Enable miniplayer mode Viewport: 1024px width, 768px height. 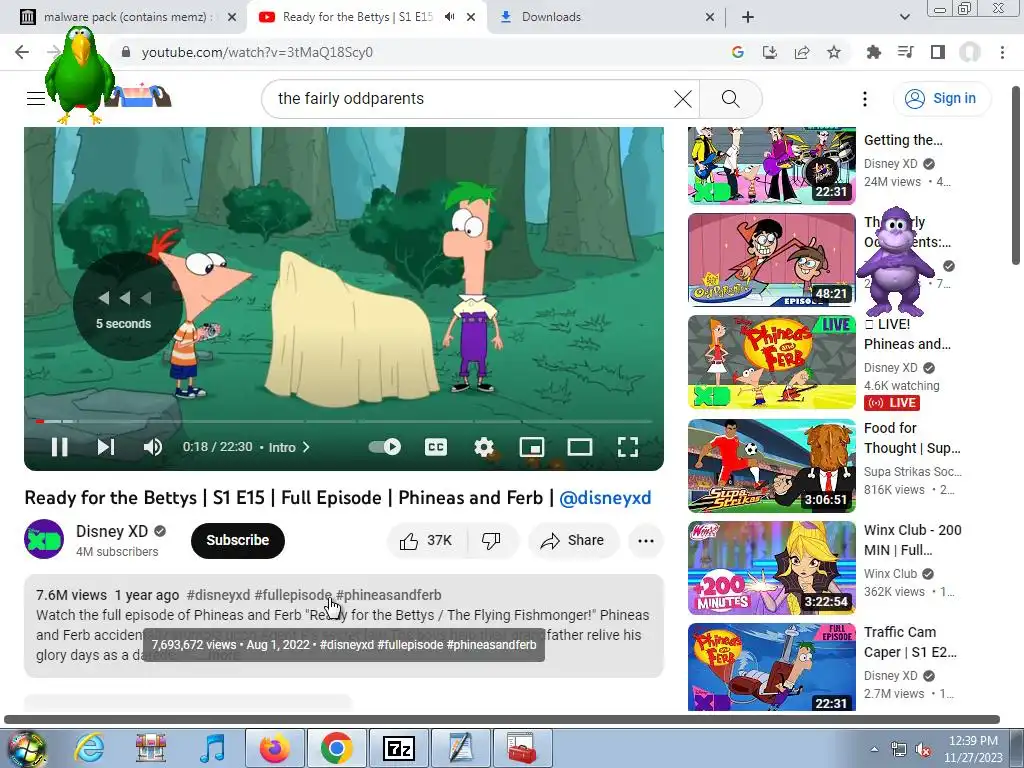pyautogui.click(x=532, y=447)
